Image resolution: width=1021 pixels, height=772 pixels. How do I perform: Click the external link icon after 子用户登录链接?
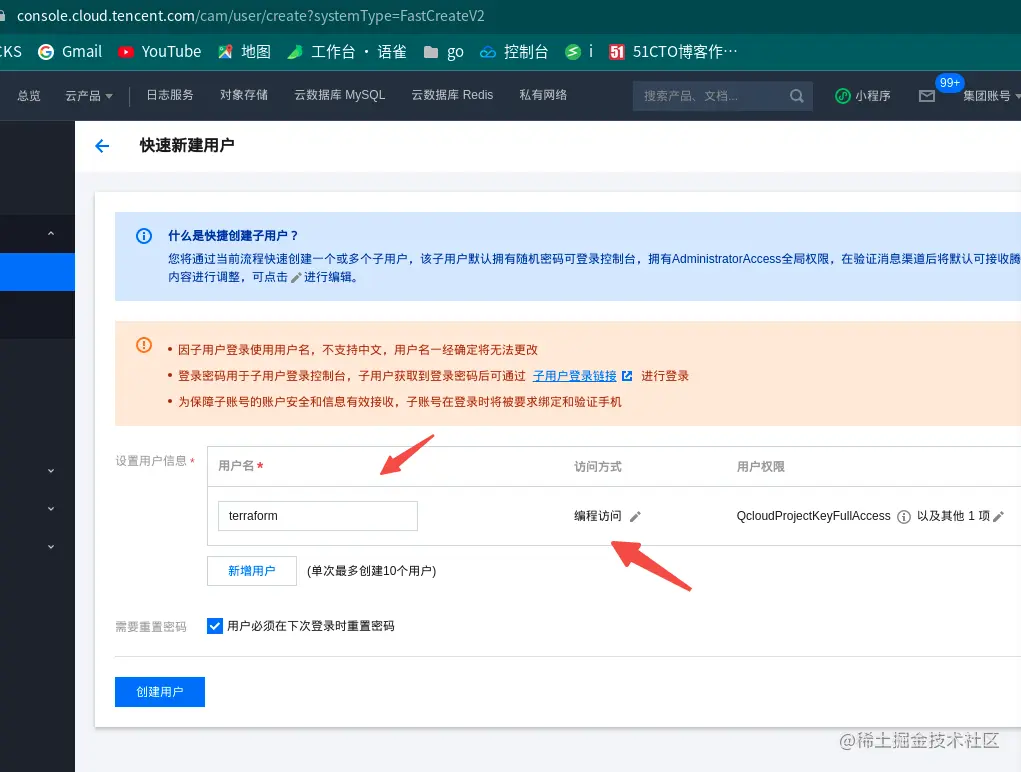point(627,376)
